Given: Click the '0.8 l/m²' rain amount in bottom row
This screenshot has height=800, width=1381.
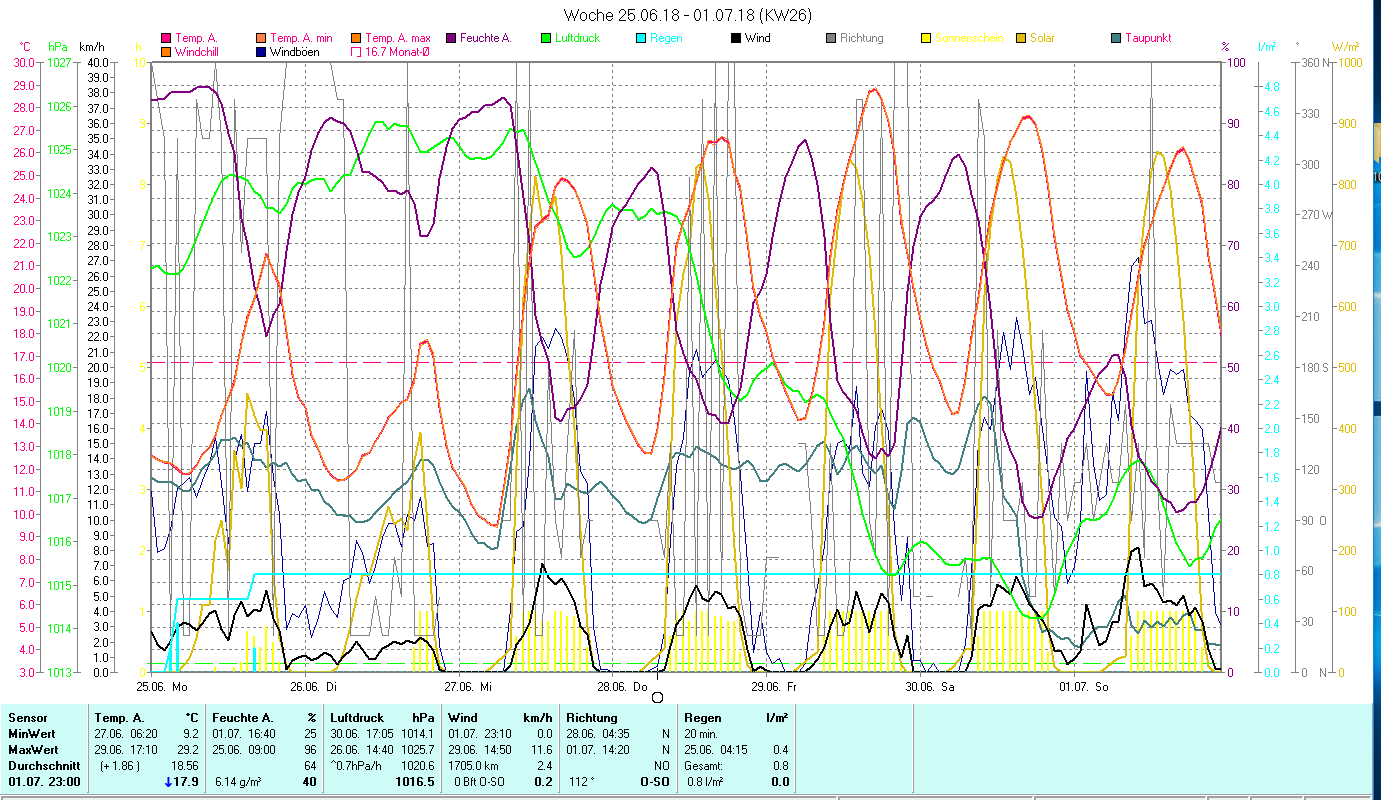Looking at the screenshot, I should click(706, 781).
